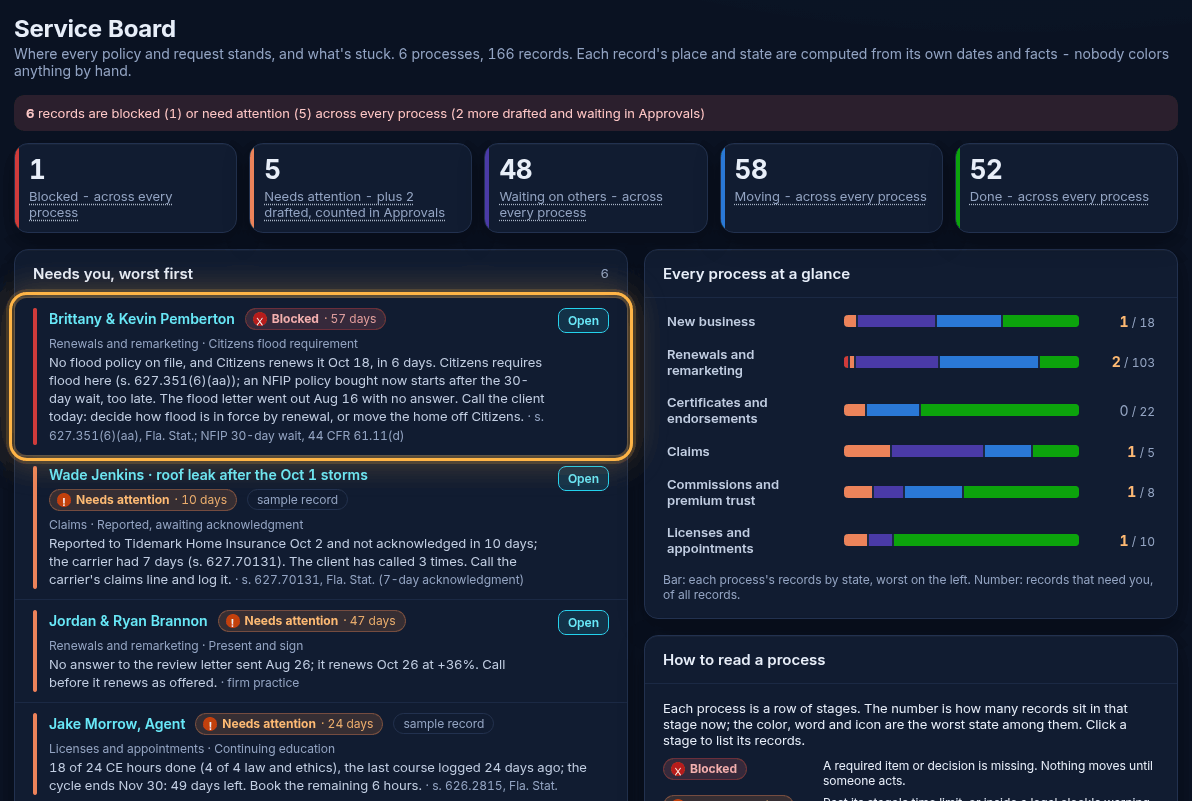Viewport: 1192px width, 801px height.
Task: Click the exclamation icon in Brannon's attention badge
Action: 233,622
